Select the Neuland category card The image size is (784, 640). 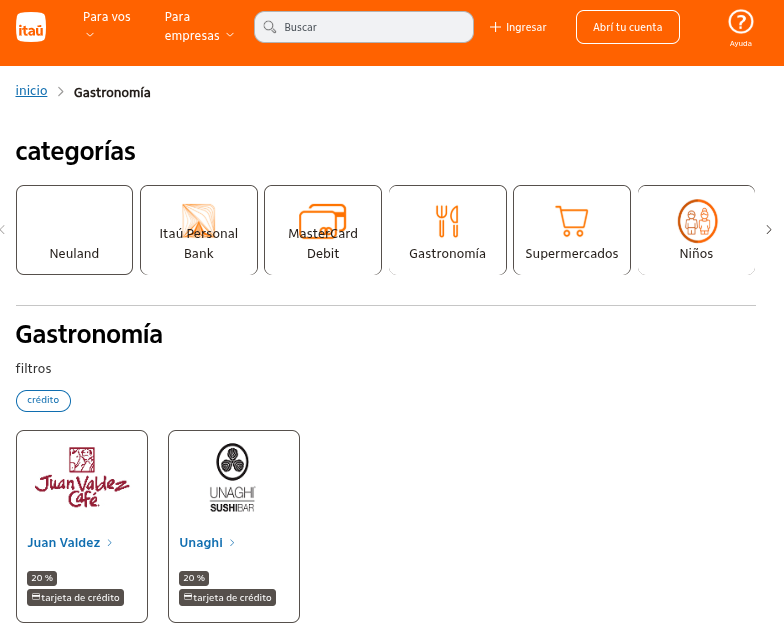74,230
